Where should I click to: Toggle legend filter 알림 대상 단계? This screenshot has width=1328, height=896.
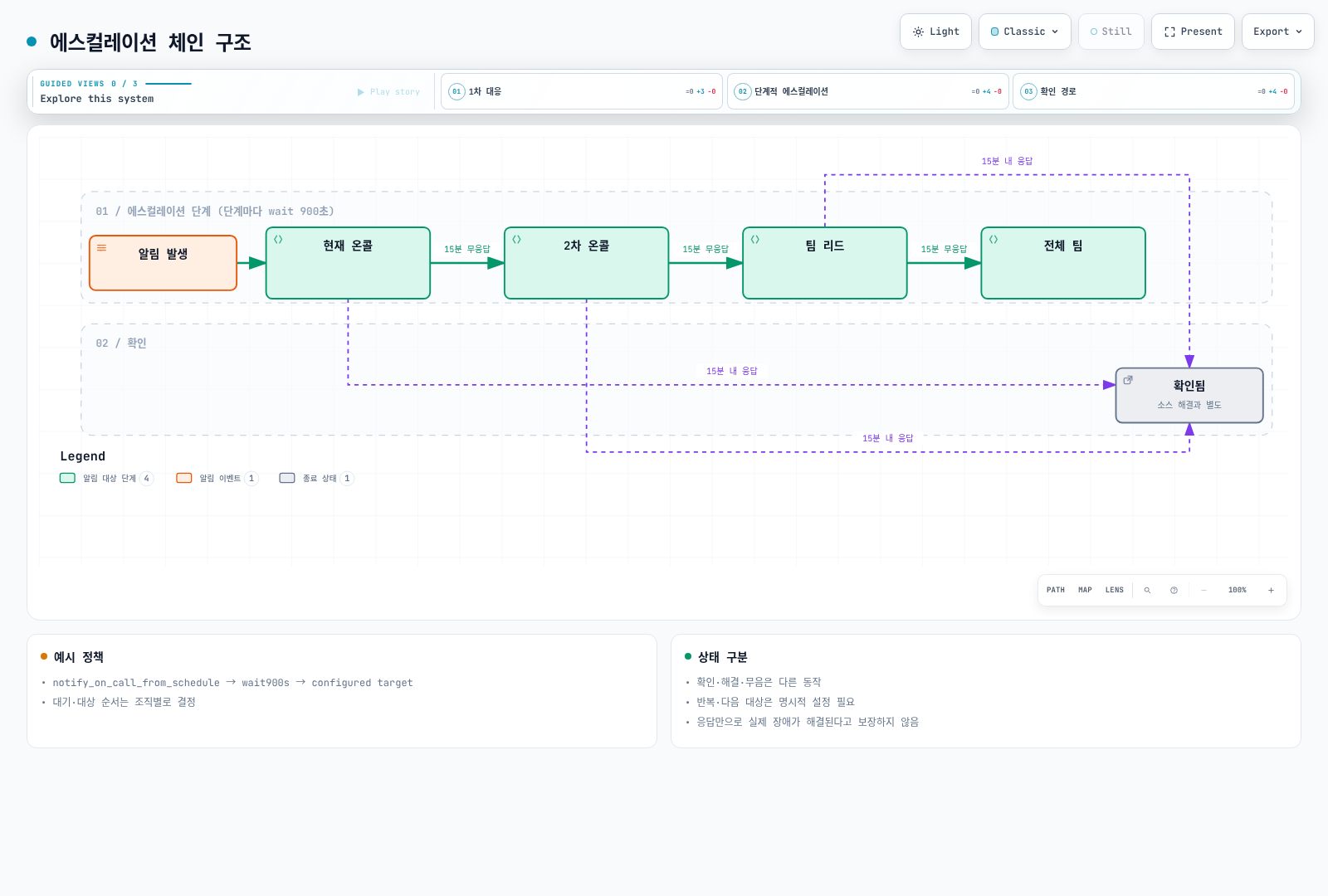[106, 479]
